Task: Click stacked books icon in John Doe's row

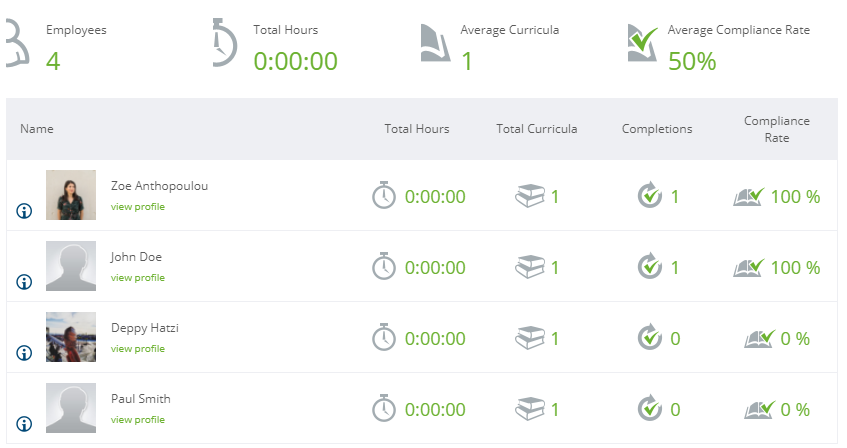Action: (530, 267)
